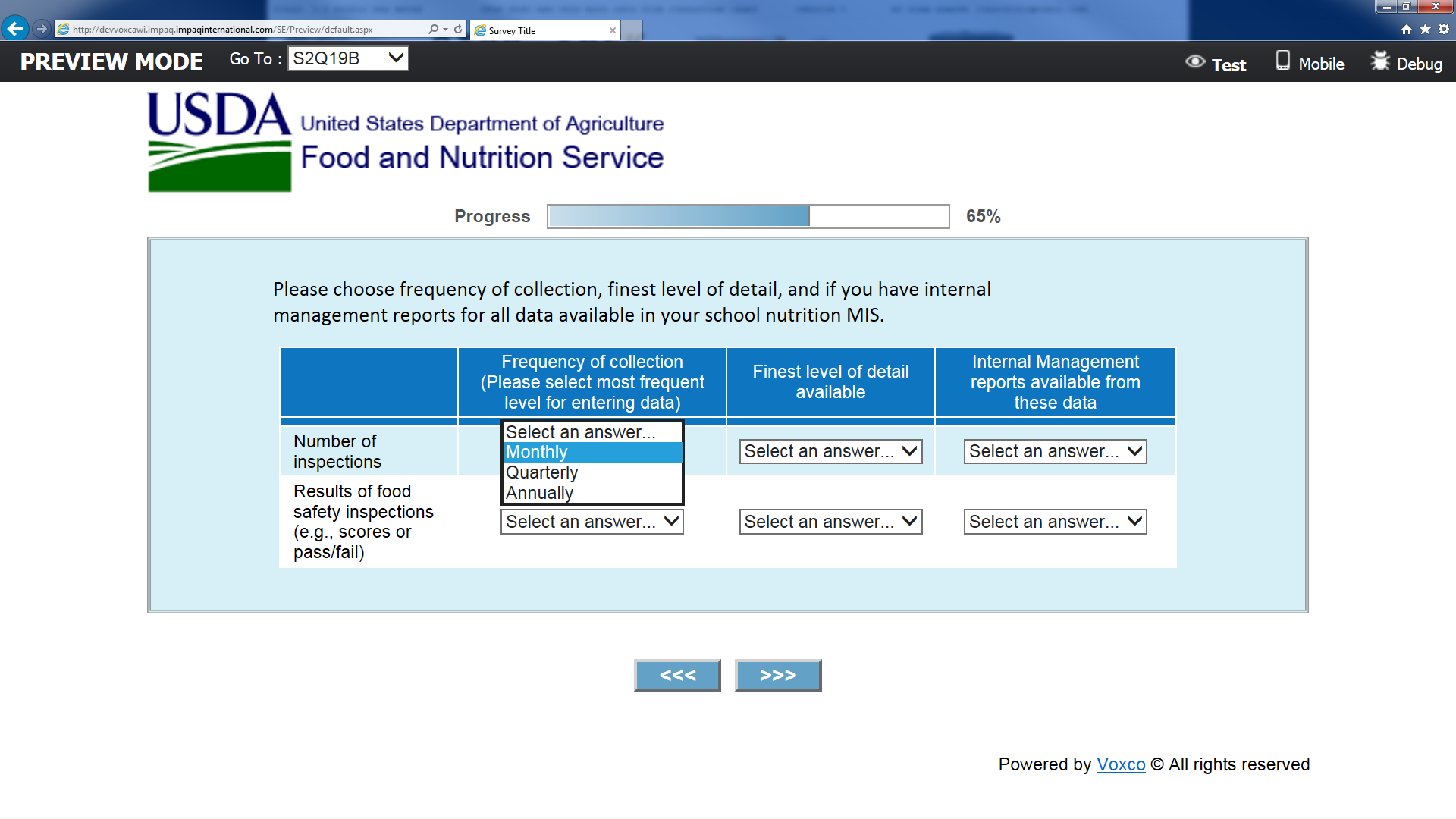Switch to Mobile preview
The height and width of the screenshot is (819, 1456).
point(1310,63)
